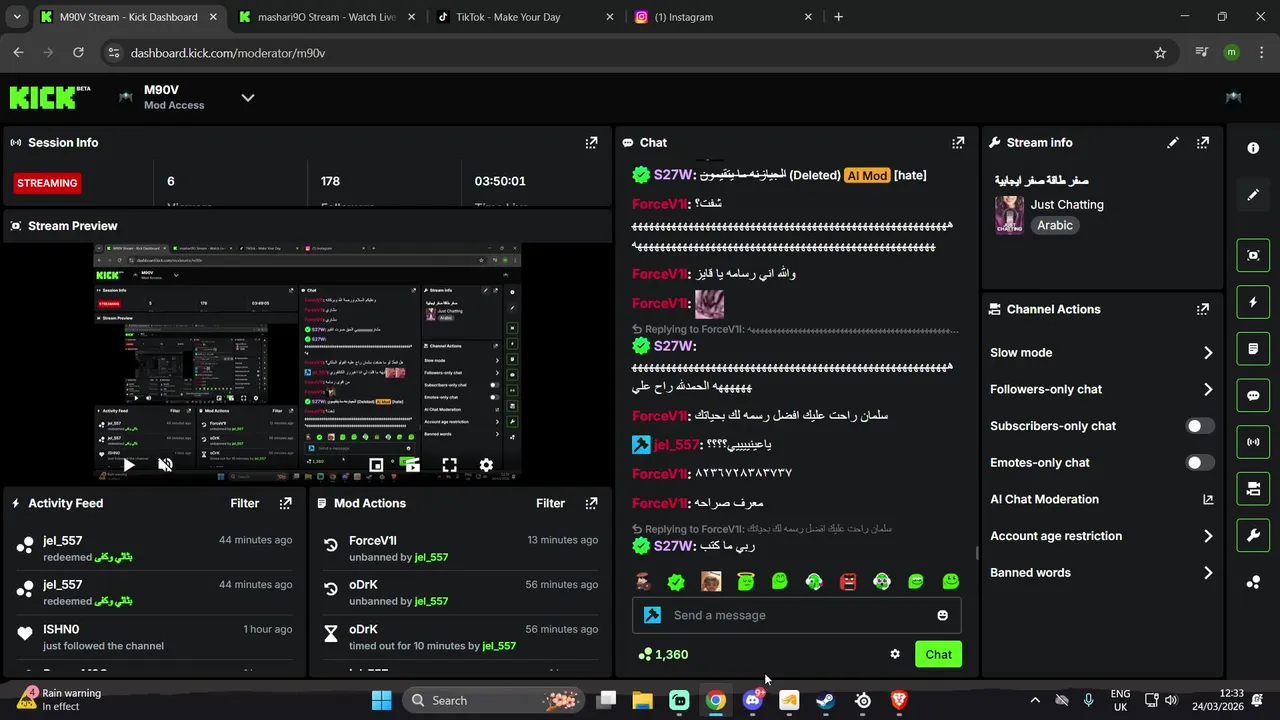Open Discord from the taskbar
This screenshot has height=720, width=1280.
[753, 701]
